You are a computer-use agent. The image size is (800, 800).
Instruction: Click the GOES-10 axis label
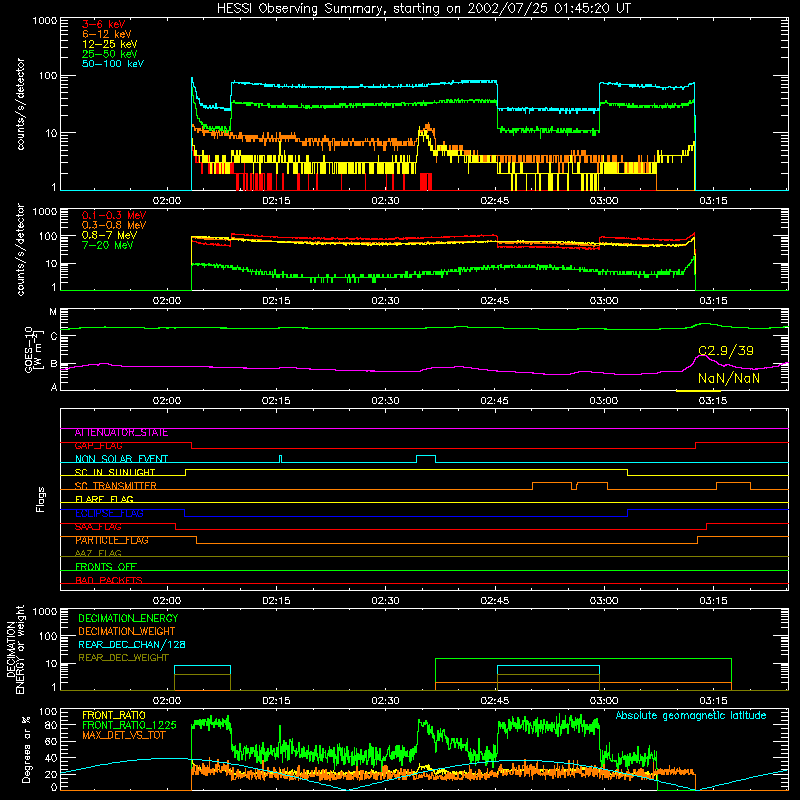pyautogui.click(x=32, y=349)
